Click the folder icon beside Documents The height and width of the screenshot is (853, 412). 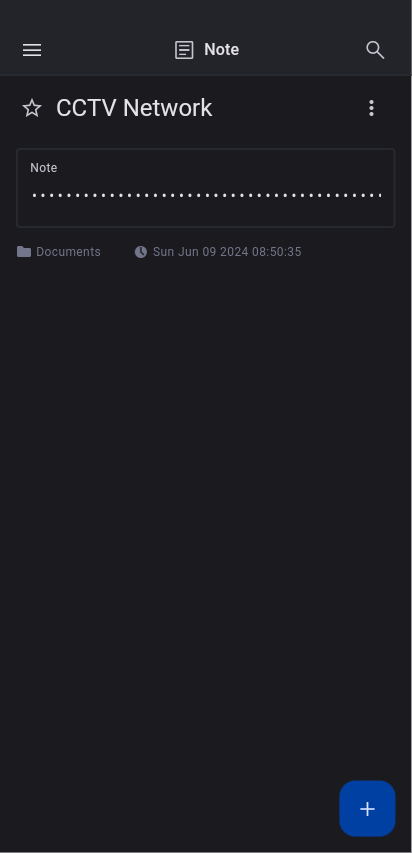pyautogui.click(x=24, y=251)
